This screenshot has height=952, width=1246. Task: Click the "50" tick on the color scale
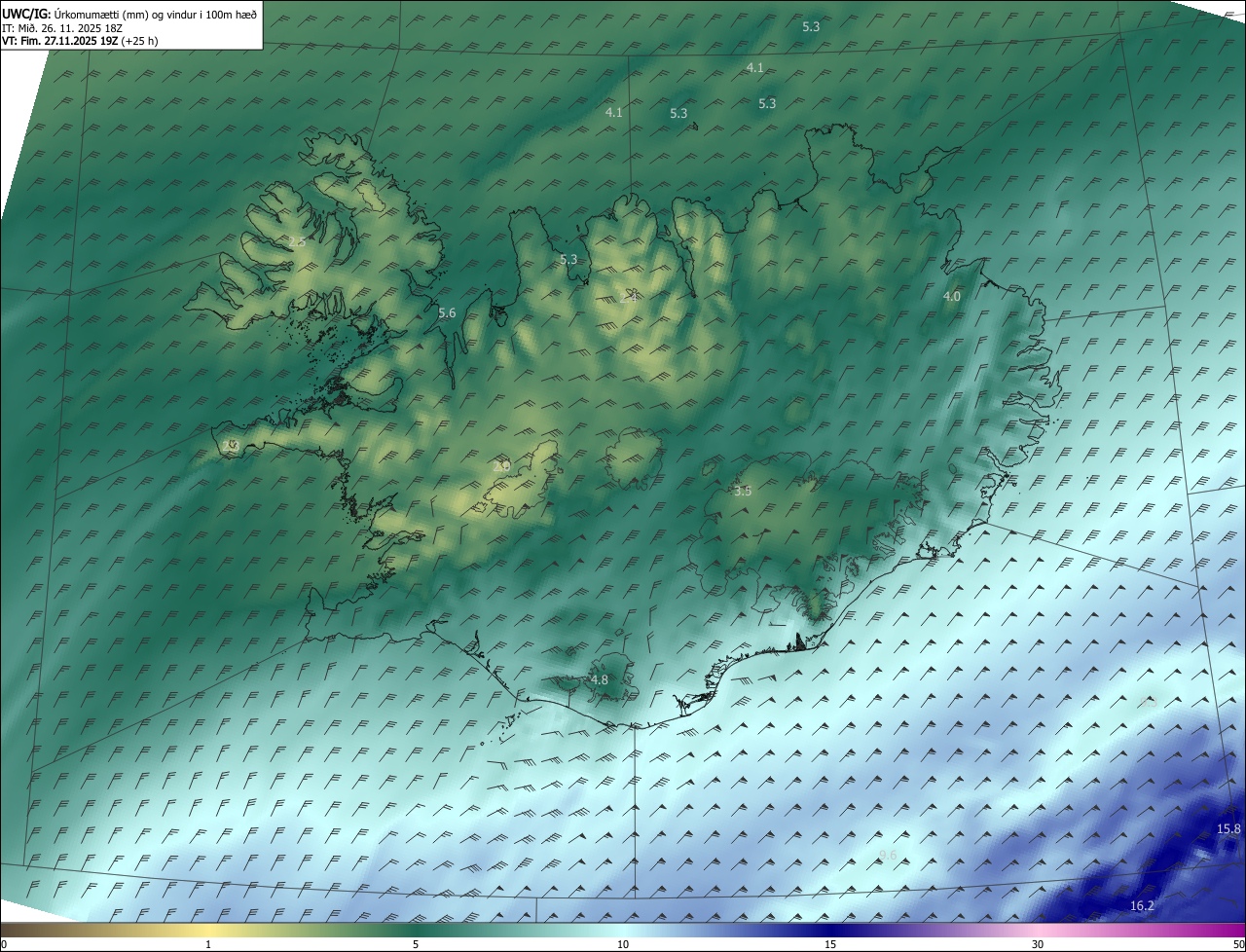[1238, 945]
